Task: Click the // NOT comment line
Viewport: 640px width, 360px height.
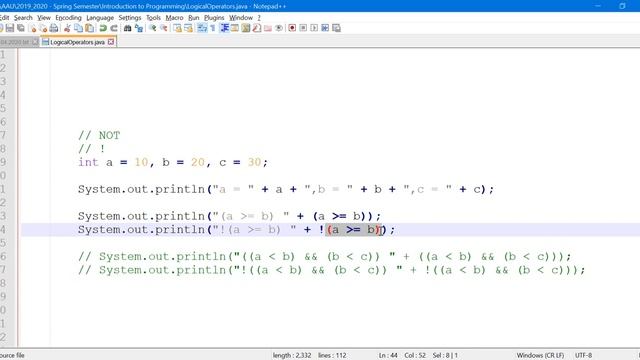Action: [99, 136]
